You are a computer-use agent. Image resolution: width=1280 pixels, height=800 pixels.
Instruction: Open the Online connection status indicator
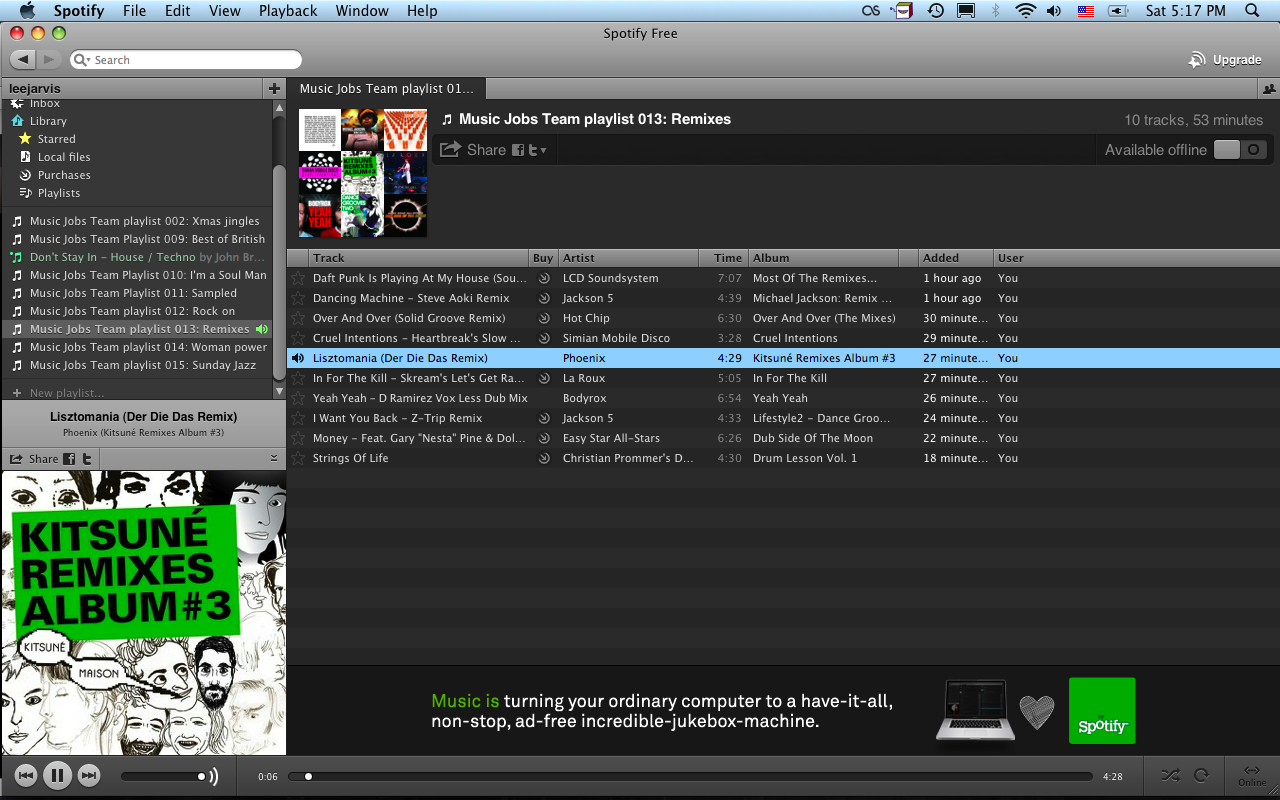[1251, 775]
